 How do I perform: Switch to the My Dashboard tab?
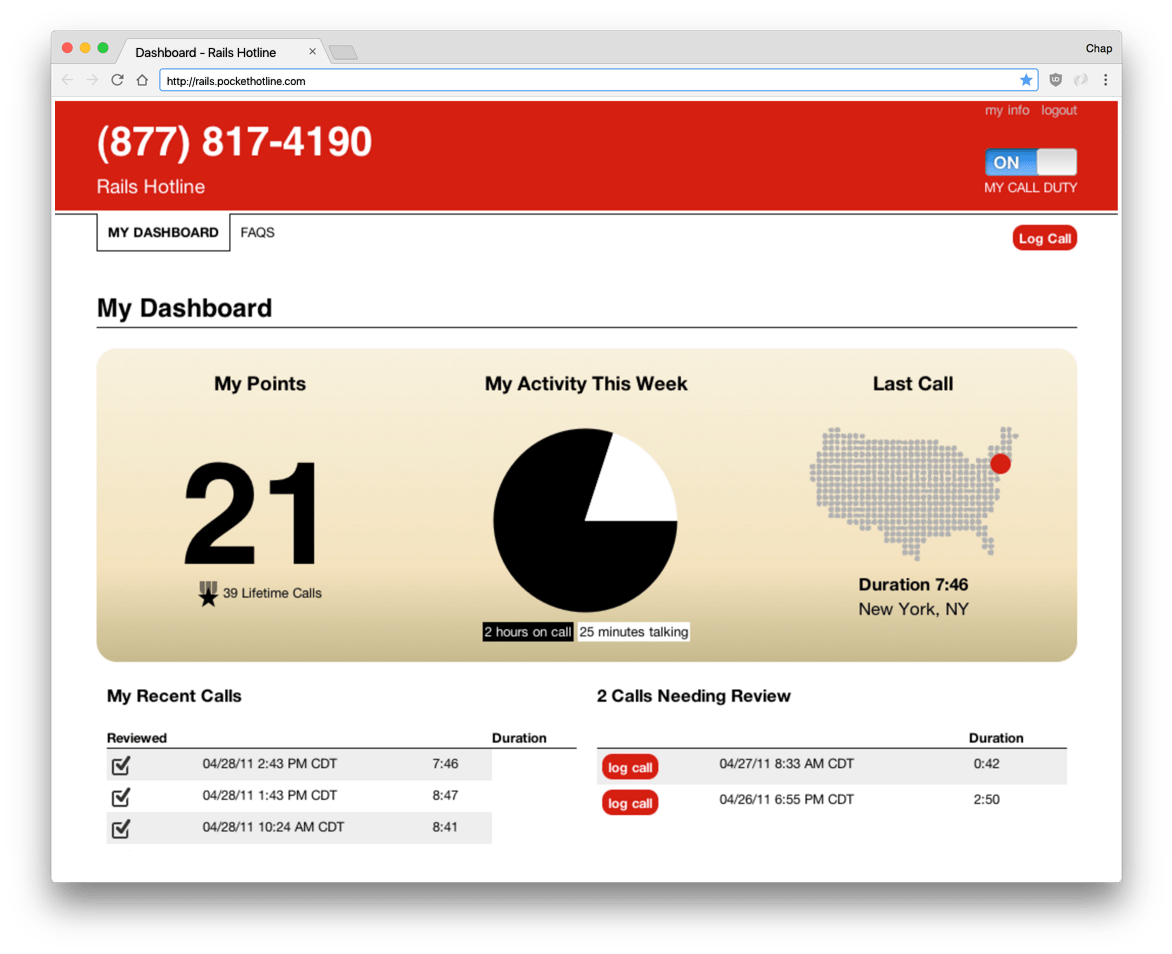point(163,233)
